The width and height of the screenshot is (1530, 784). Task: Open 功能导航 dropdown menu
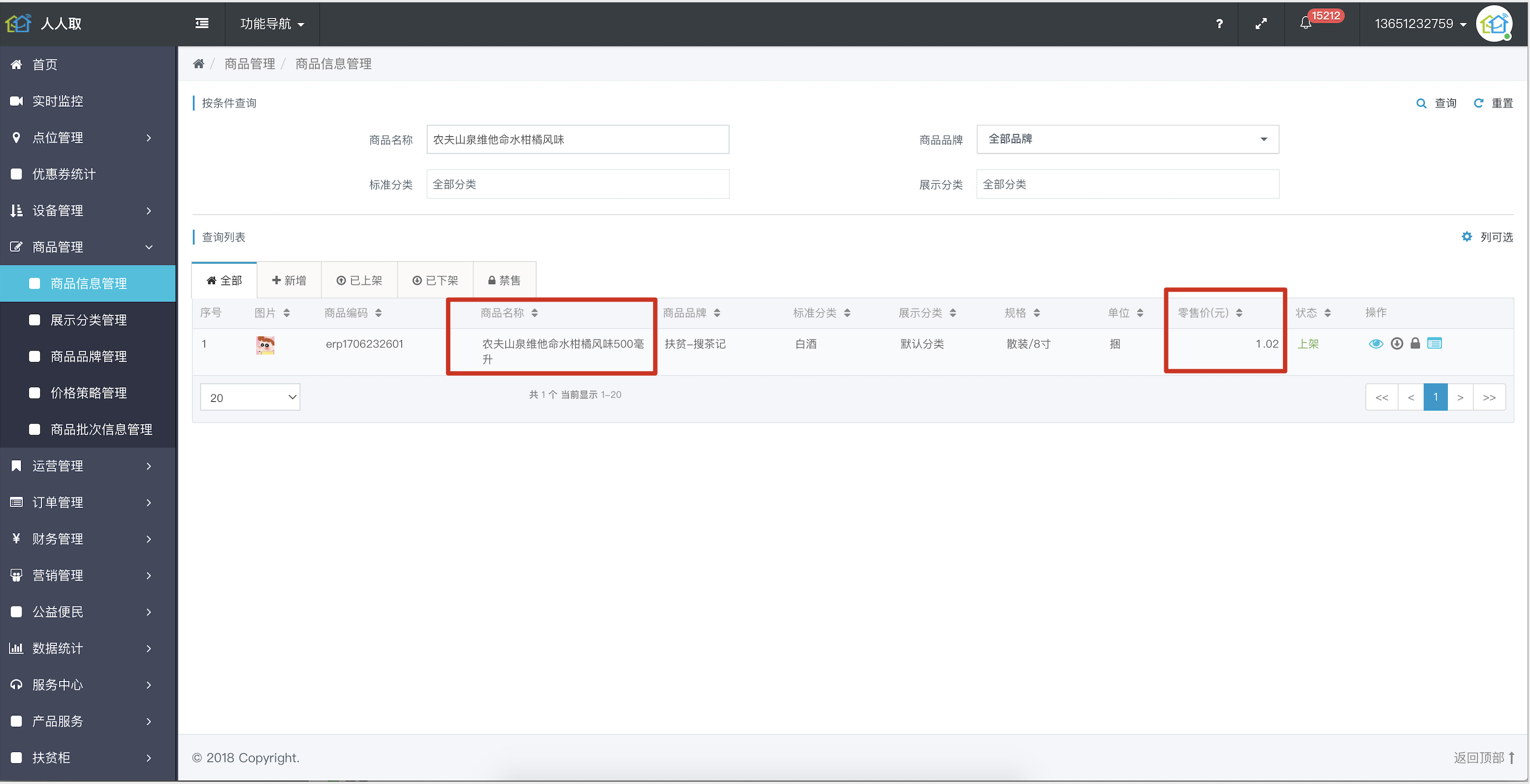click(x=272, y=24)
